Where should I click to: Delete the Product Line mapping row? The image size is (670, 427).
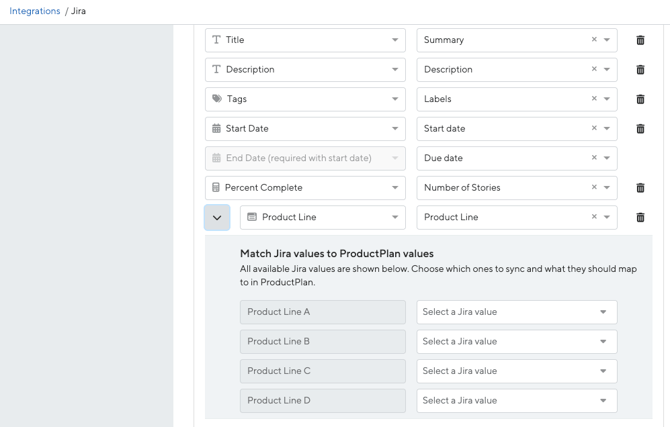pyautogui.click(x=640, y=217)
